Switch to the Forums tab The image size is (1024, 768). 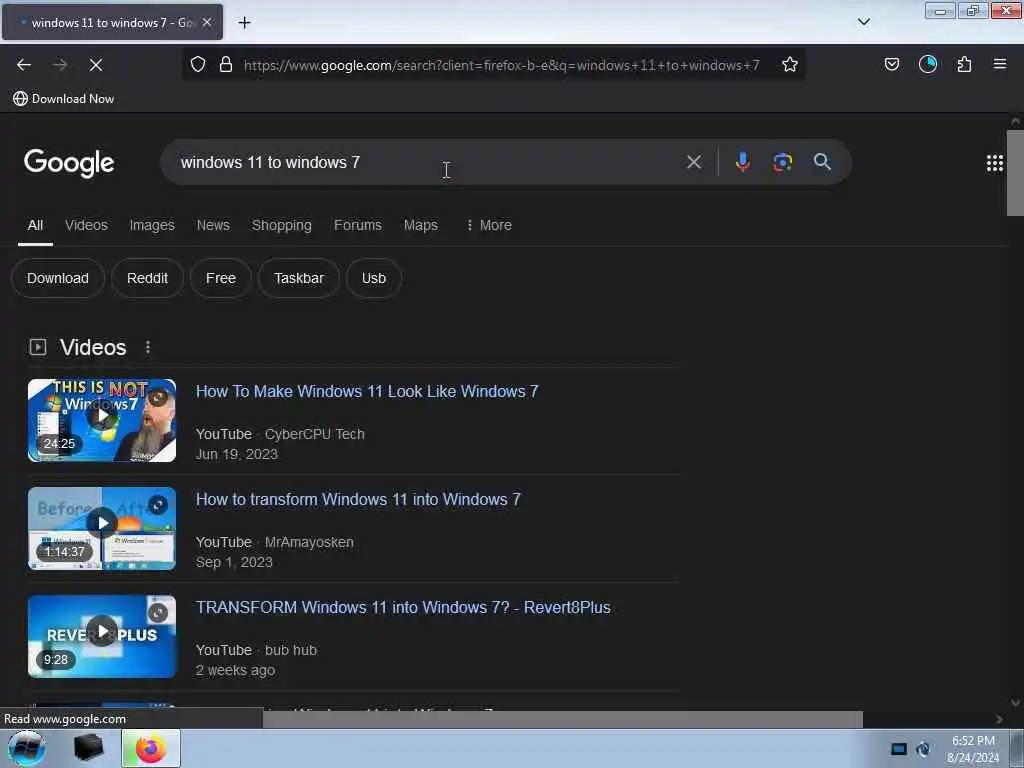point(358,225)
